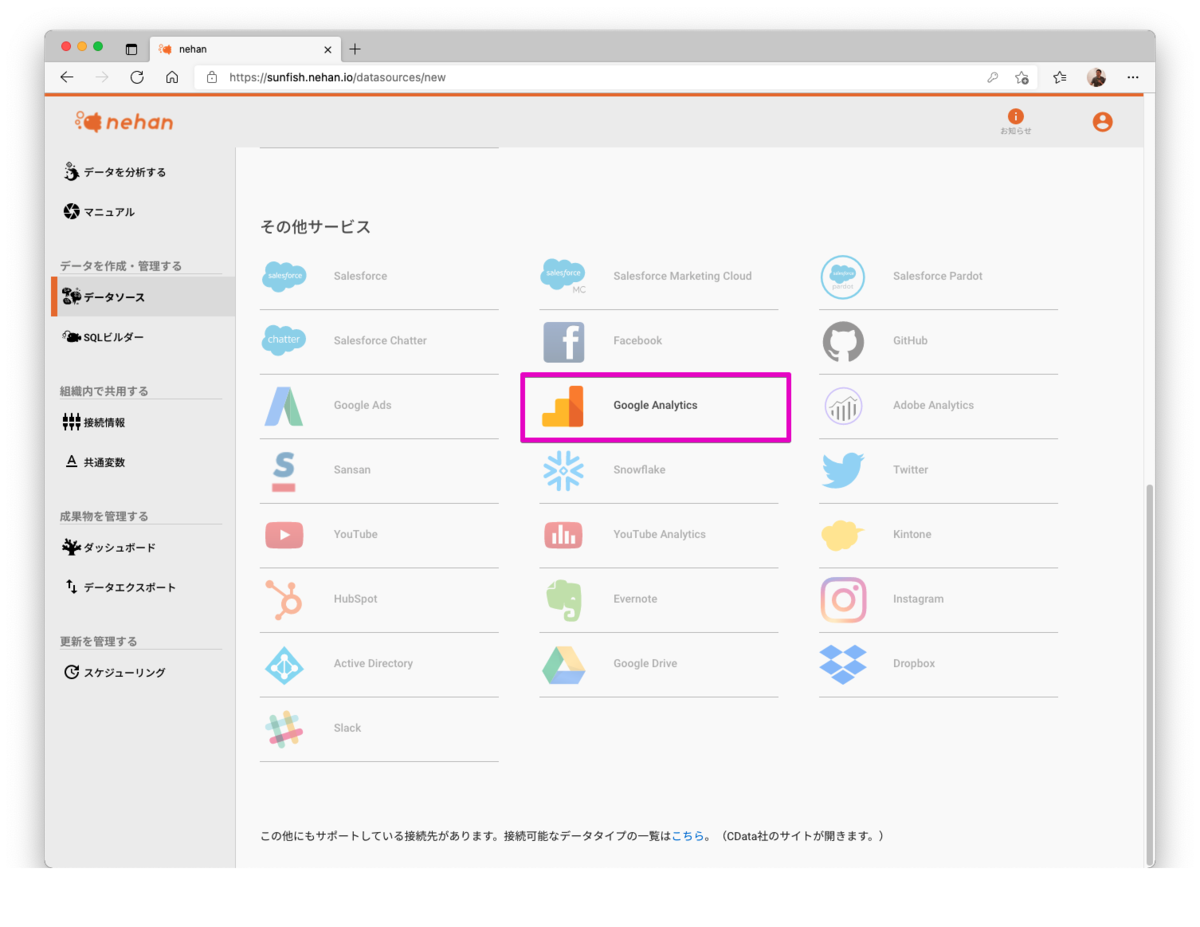
Task: Click the Instagram camera icon
Action: 843,600
